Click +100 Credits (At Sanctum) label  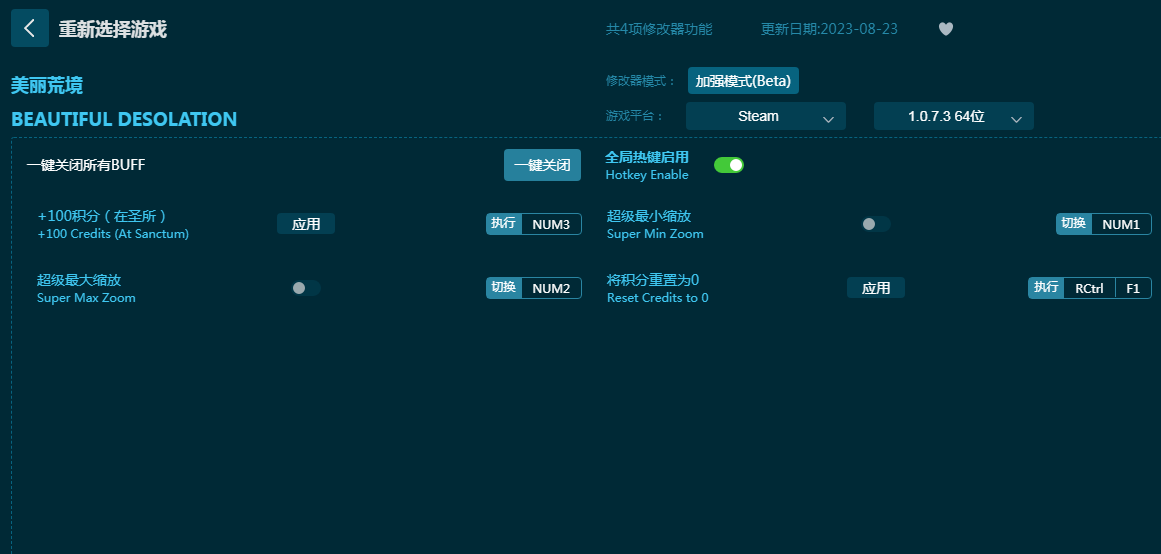tap(113, 234)
